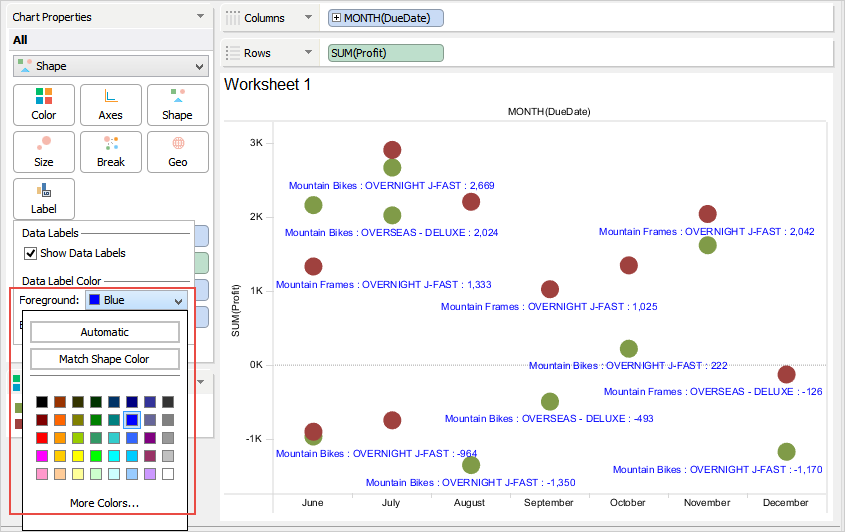The height and width of the screenshot is (532, 845).
Task: Click the Label property button
Action: (44, 198)
